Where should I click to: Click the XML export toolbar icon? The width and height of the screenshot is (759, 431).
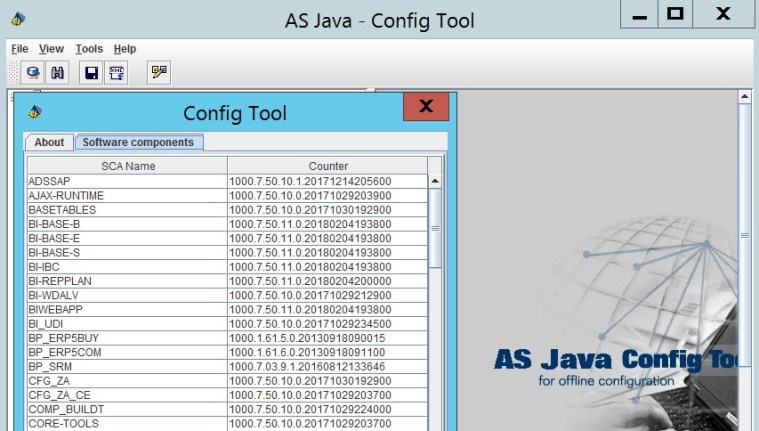click(x=116, y=73)
